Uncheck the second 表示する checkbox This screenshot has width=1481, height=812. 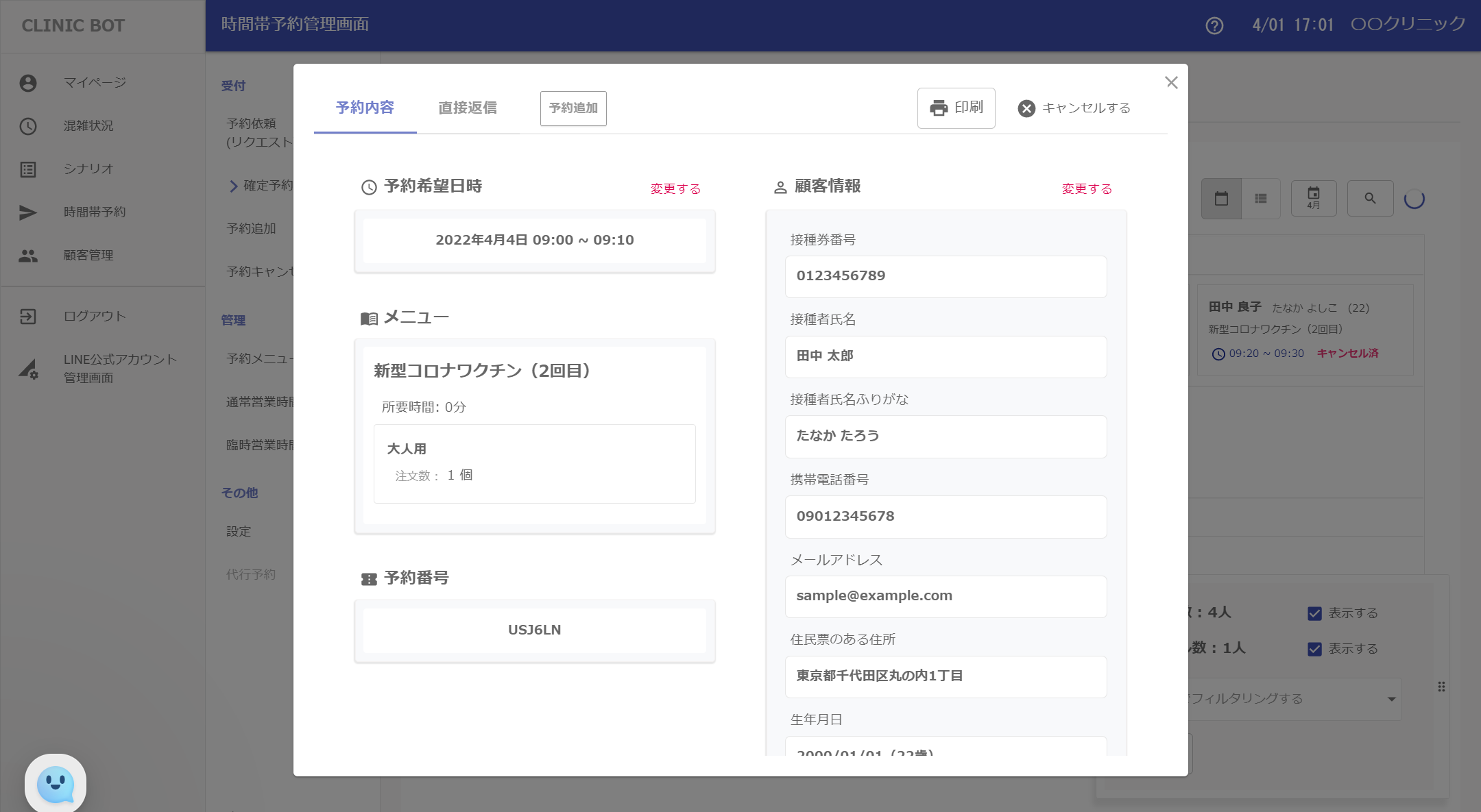pos(1314,649)
